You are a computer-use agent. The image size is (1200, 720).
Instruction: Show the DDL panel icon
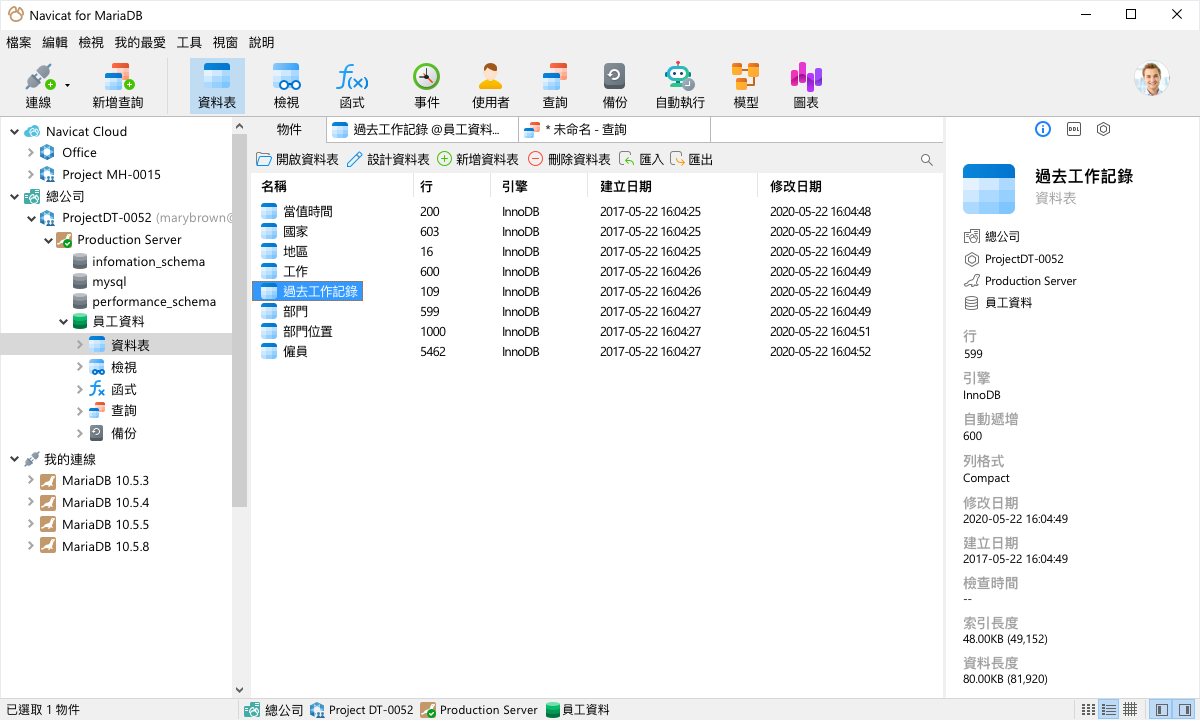(1074, 129)
